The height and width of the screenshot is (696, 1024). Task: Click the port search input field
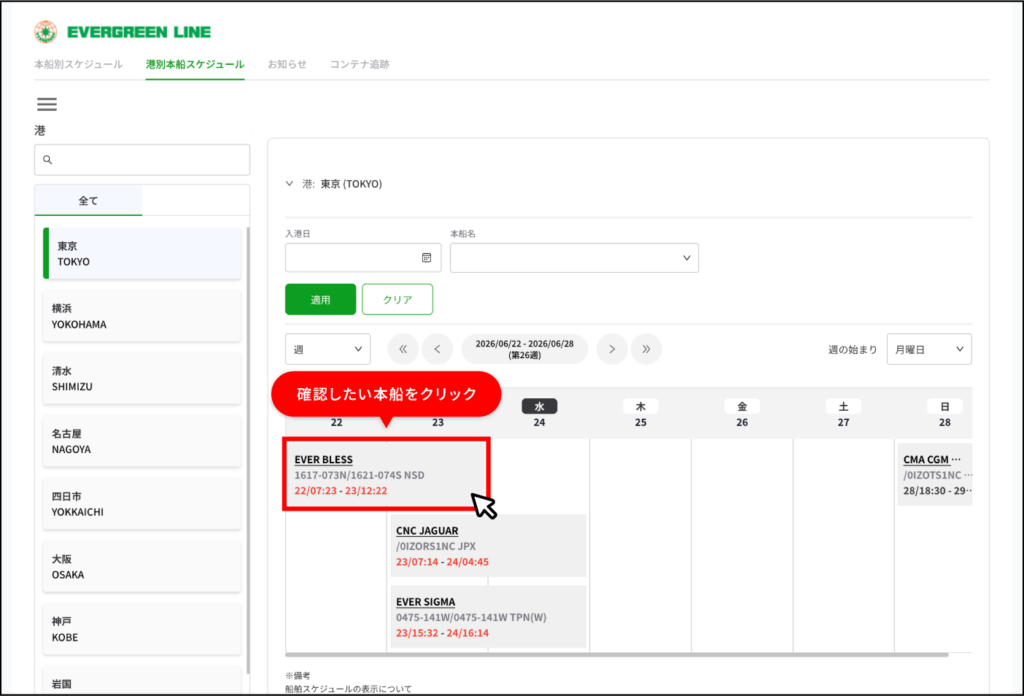tap(142, 160)
